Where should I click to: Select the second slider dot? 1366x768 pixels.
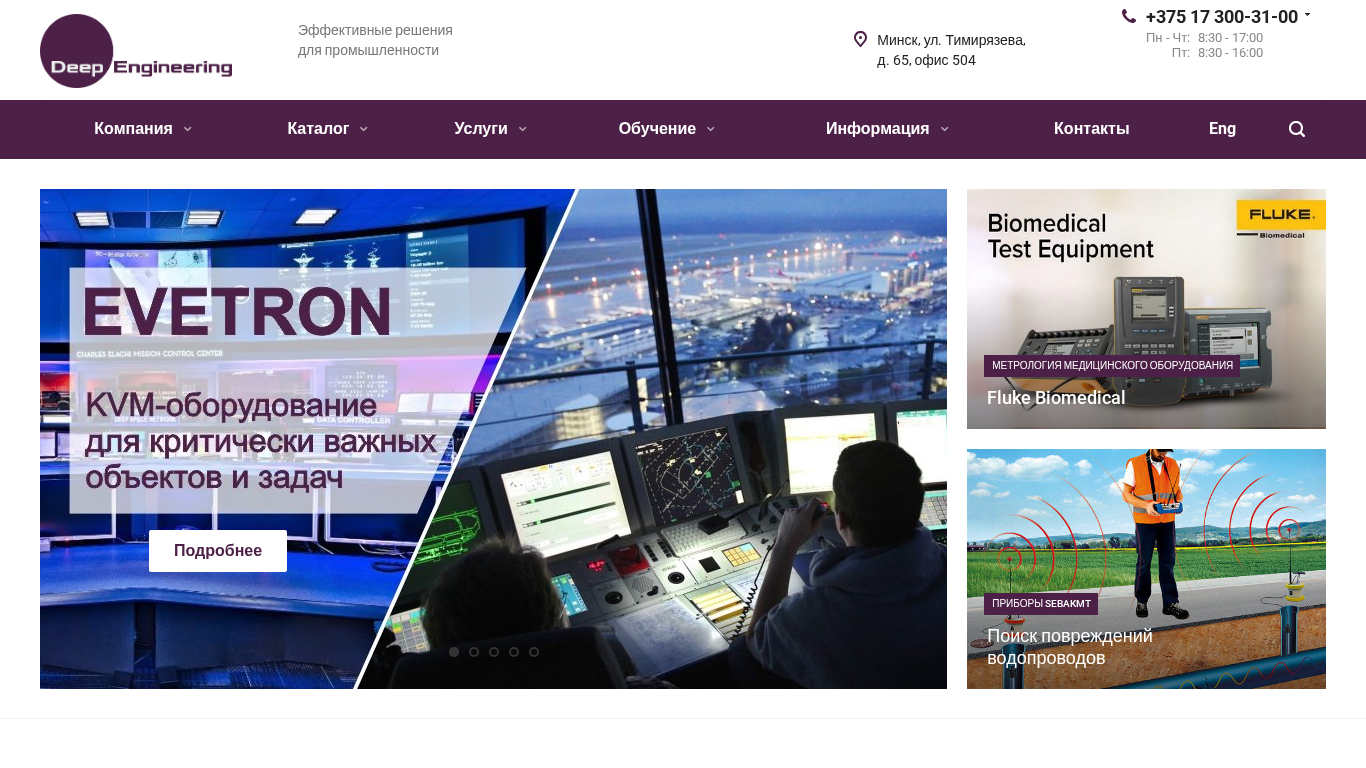click(x=474, y=652)
